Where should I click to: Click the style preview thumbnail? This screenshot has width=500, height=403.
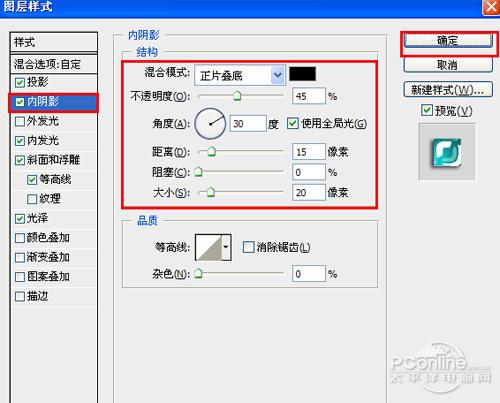[447, 152]
